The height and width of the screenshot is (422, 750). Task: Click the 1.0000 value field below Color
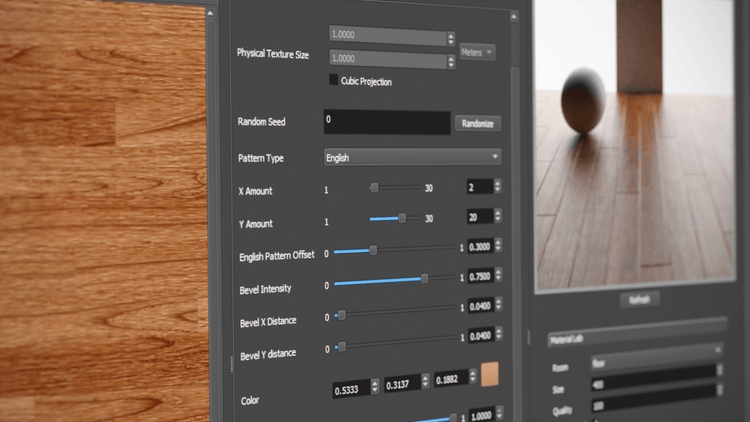(x=483, y=415)
